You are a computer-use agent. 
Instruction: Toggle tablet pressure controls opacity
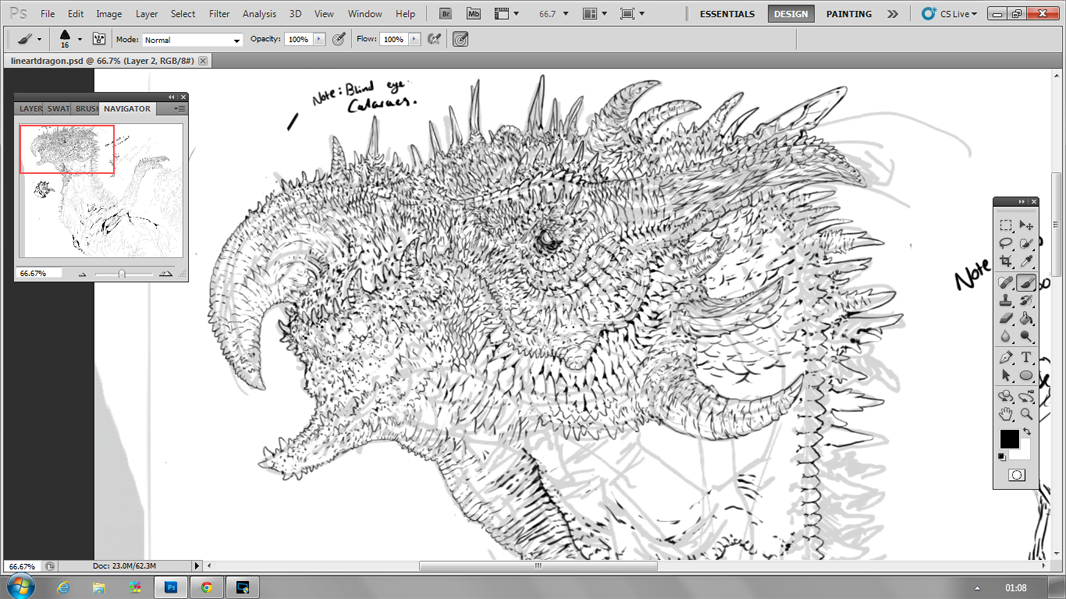(x=339, y=40)
